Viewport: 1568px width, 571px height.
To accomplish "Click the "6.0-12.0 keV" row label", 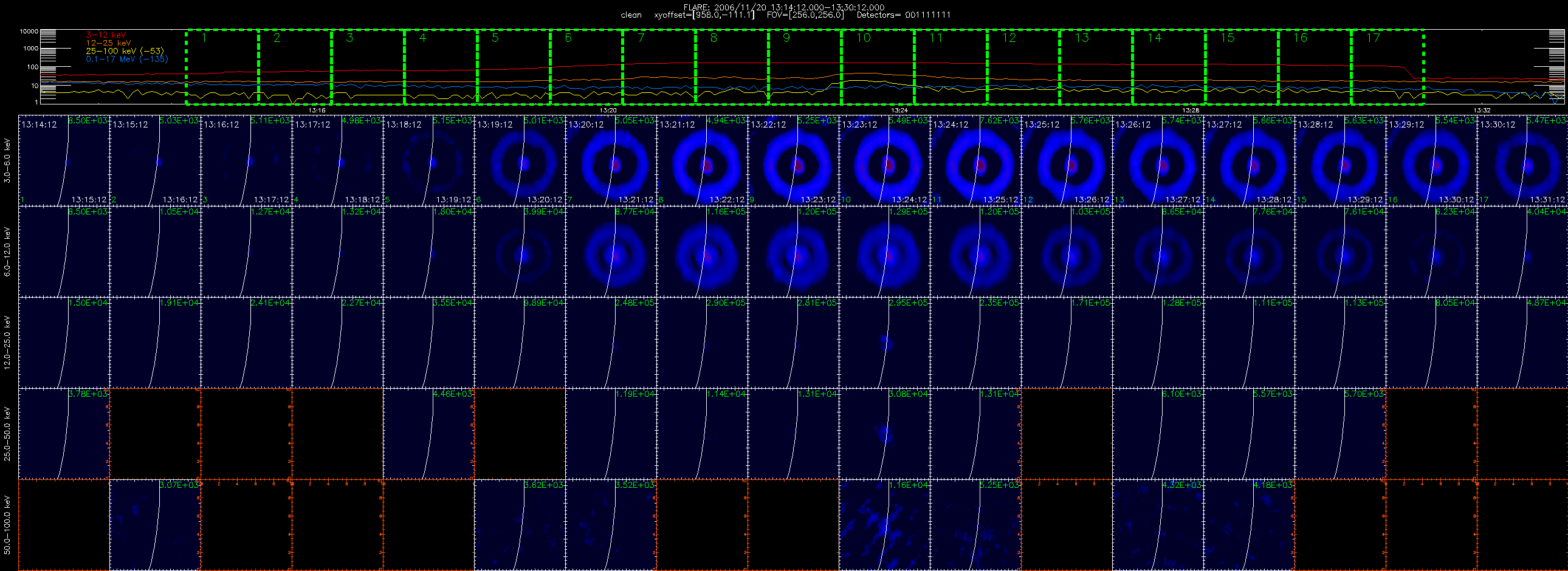I will pos(7,251).
